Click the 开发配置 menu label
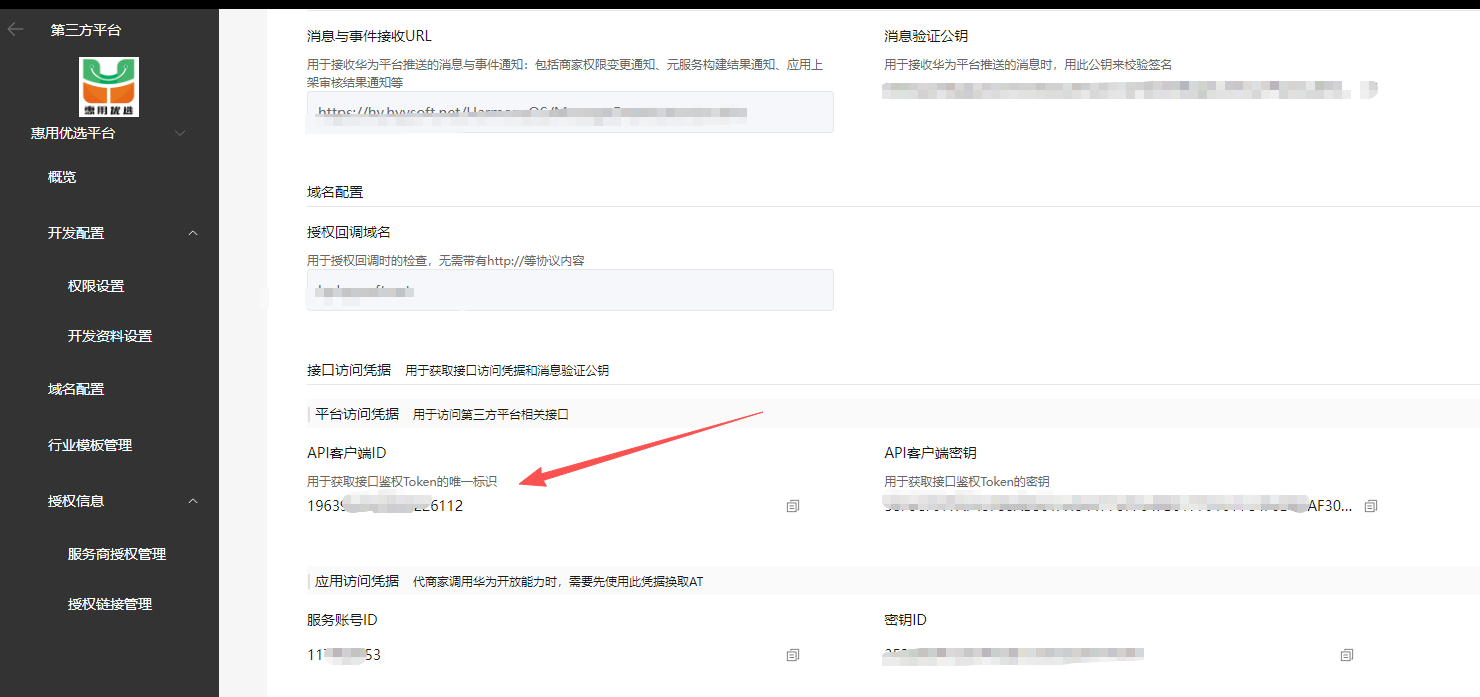The height and width of the screenshot is (697, 1480). tap(76, 233)
